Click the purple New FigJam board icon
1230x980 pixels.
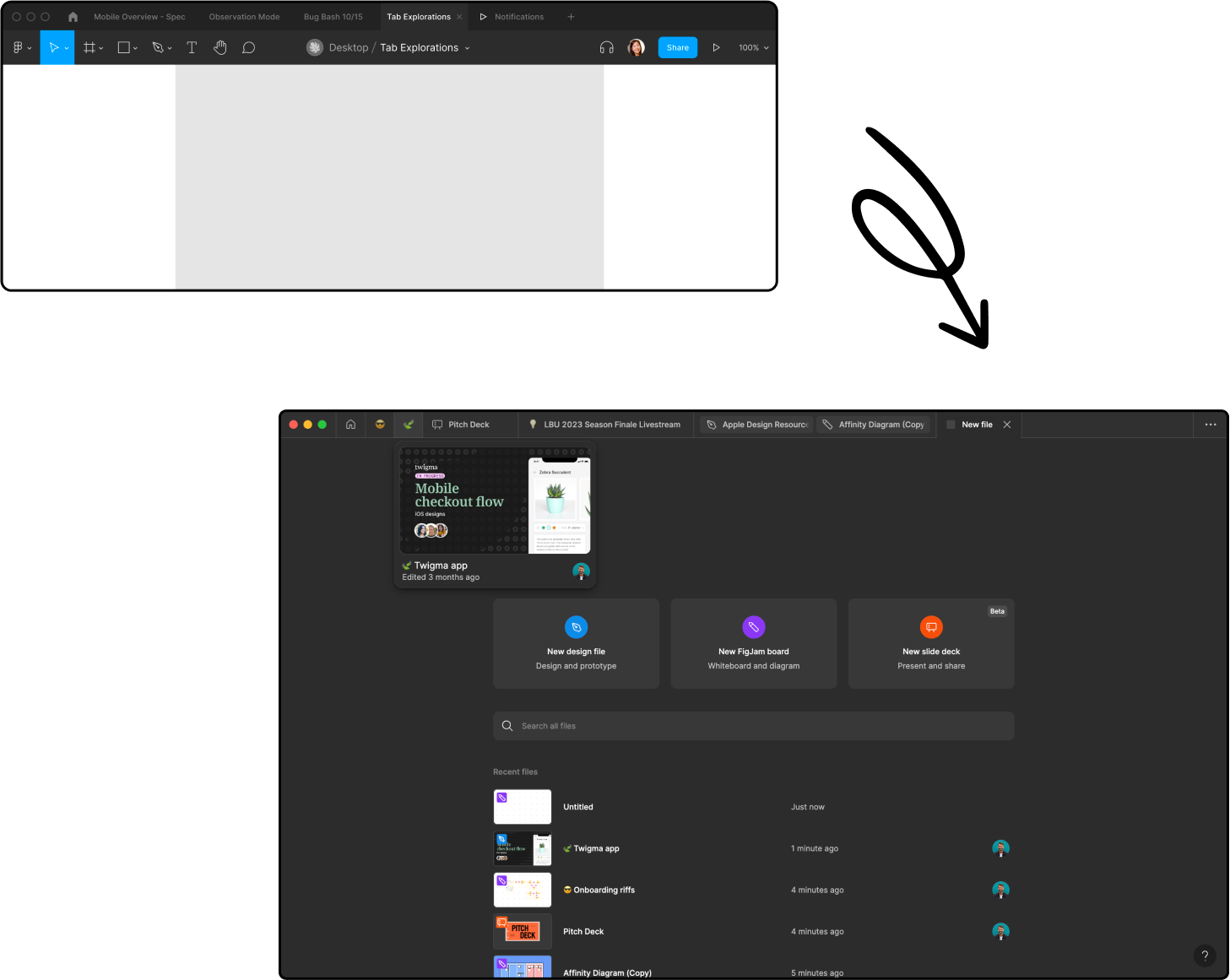click(753, 627)
